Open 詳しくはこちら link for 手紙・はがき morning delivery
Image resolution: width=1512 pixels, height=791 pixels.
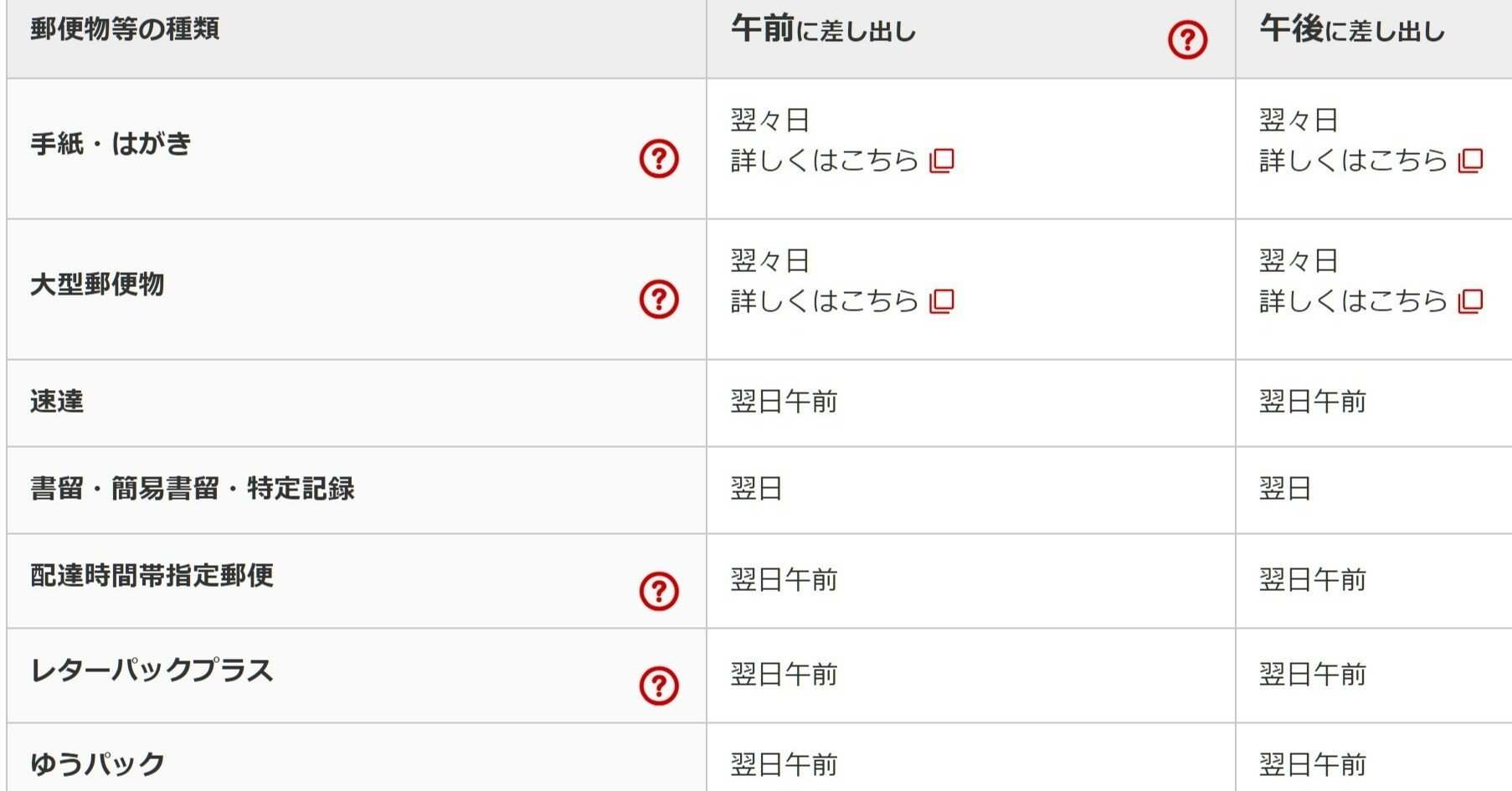820,162
